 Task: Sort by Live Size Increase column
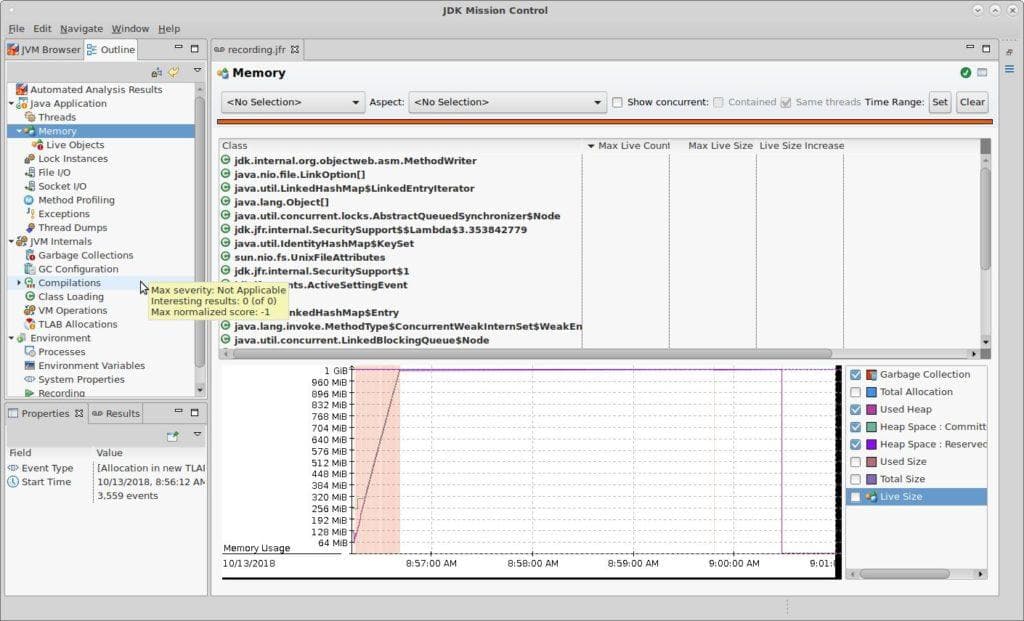pyautogui.click(x=801, y=146)
